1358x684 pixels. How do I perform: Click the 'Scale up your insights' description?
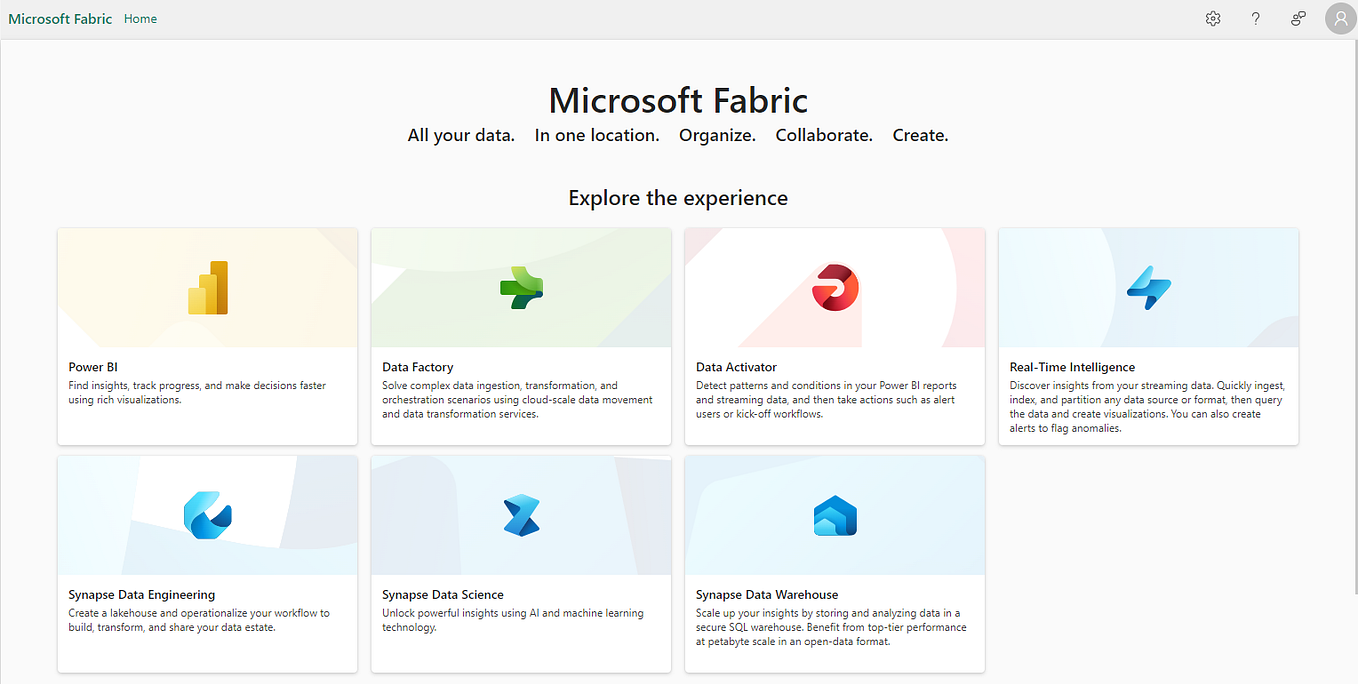coord(831,628)
